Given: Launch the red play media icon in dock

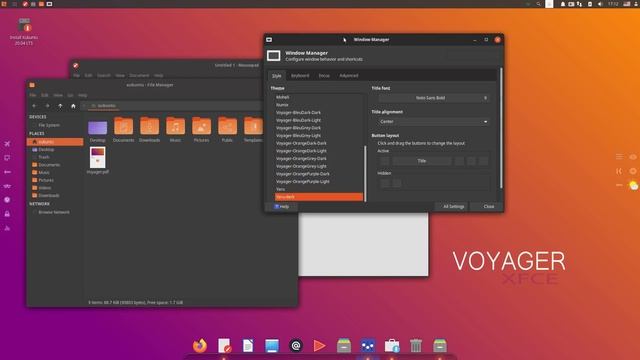Looking at the screenshot, I should coord(320,346).
